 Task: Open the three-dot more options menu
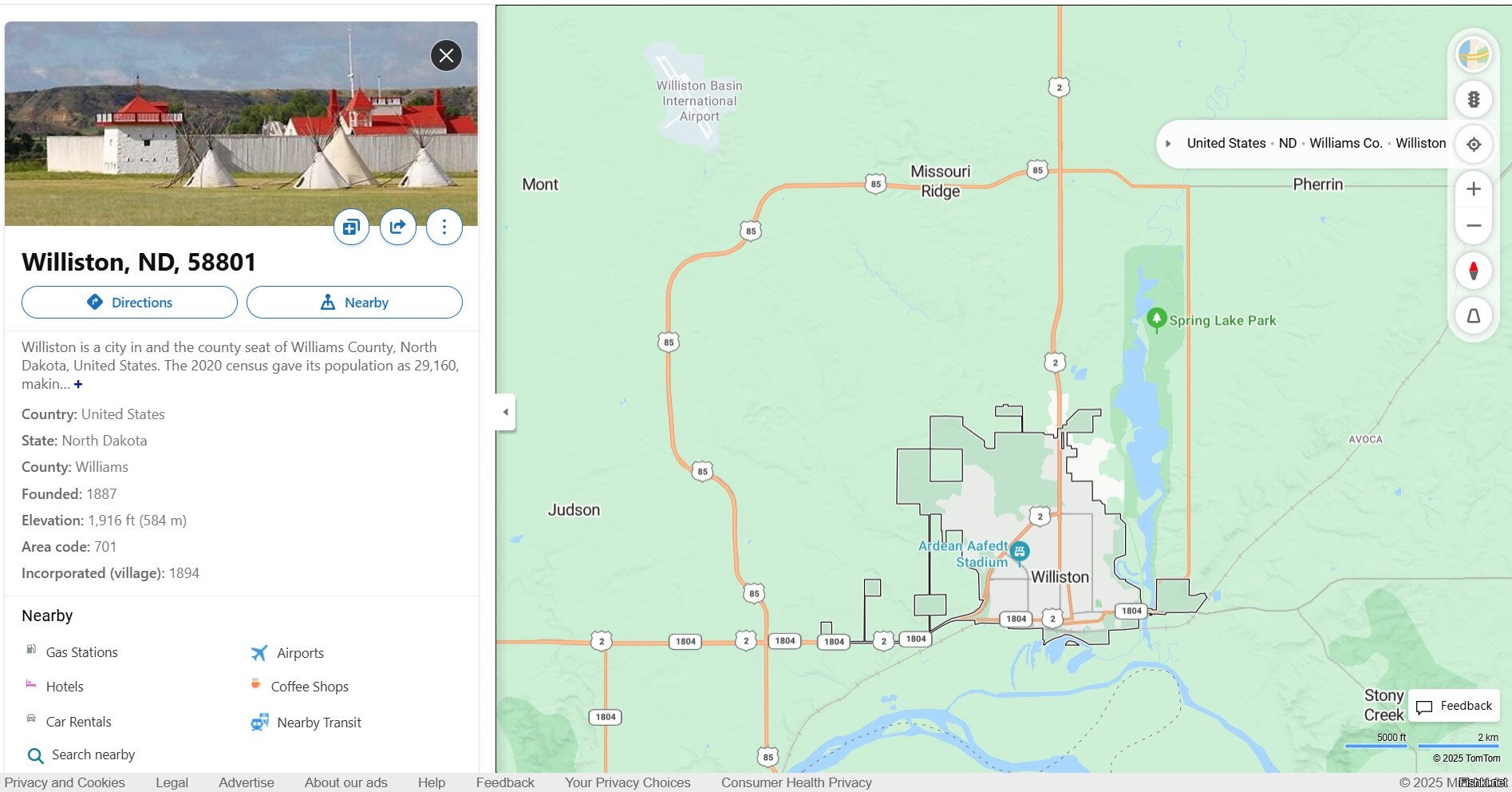444,228
